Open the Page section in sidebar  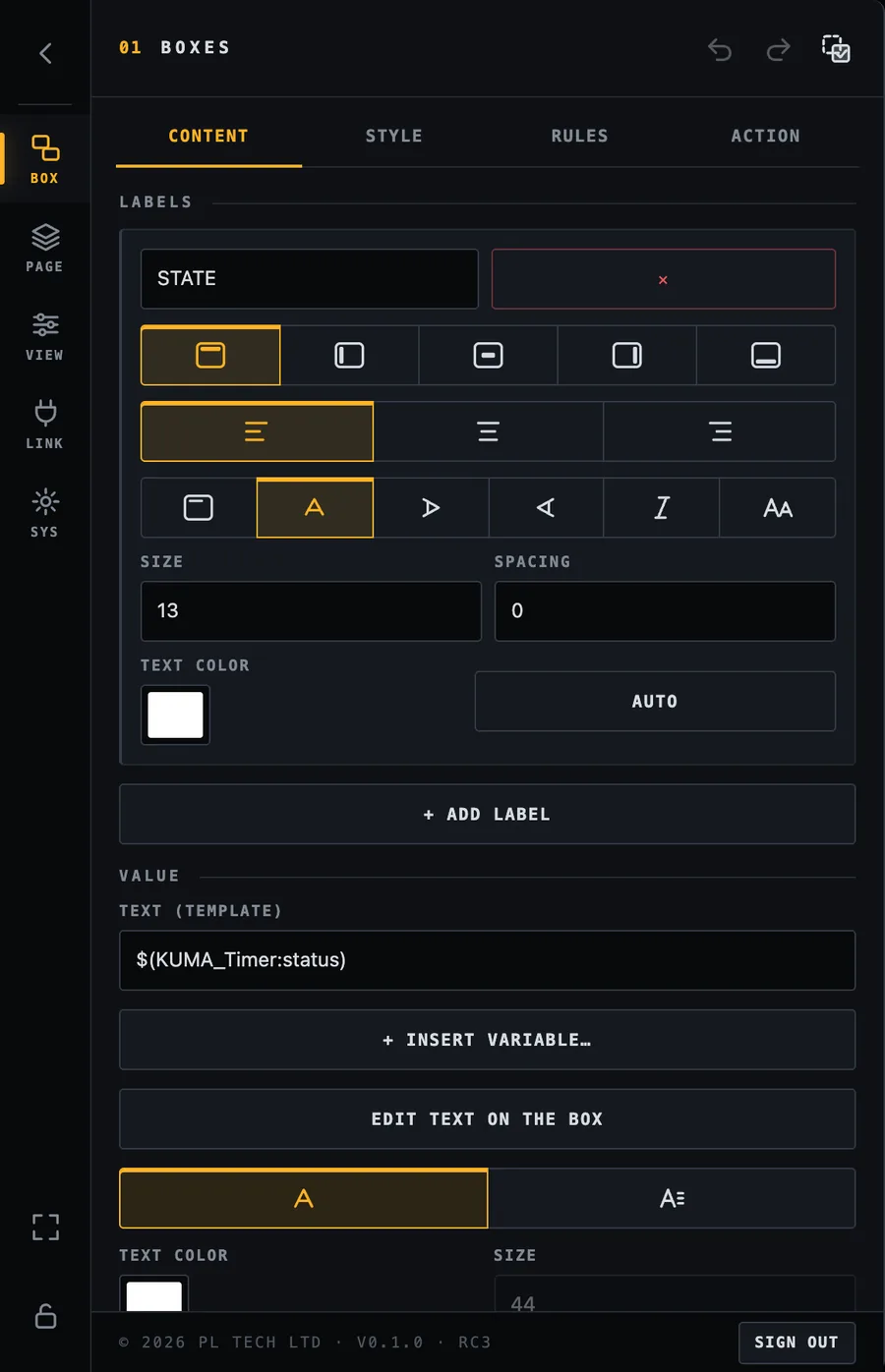(x=44, y=248)
